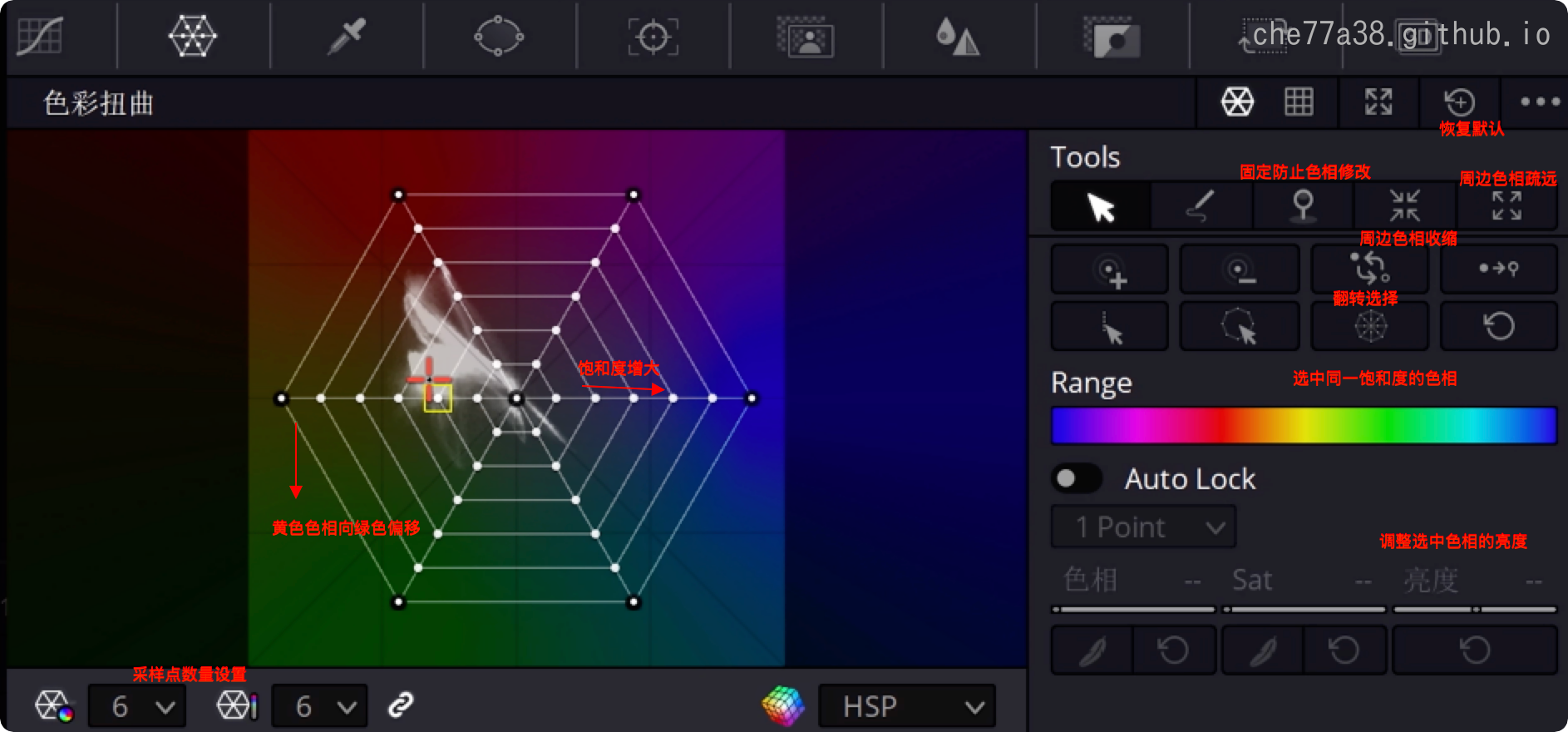This screenshot has width=1568, height=732.
Task: Click the center point of hexagon grid
Action: pyautogui.click(x=516, y=398)
